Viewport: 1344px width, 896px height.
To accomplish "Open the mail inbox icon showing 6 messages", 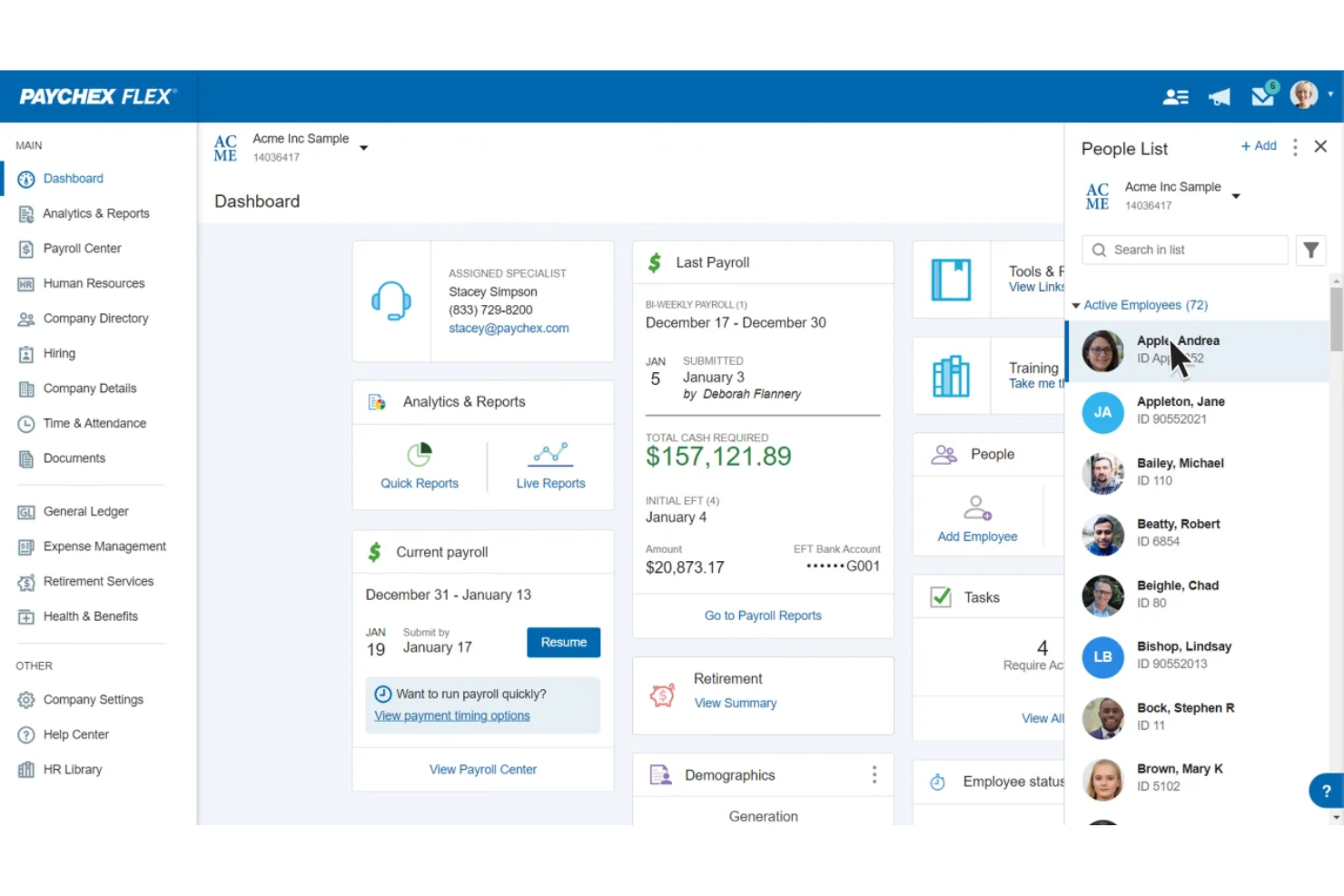I will [x=1262, y=95].
